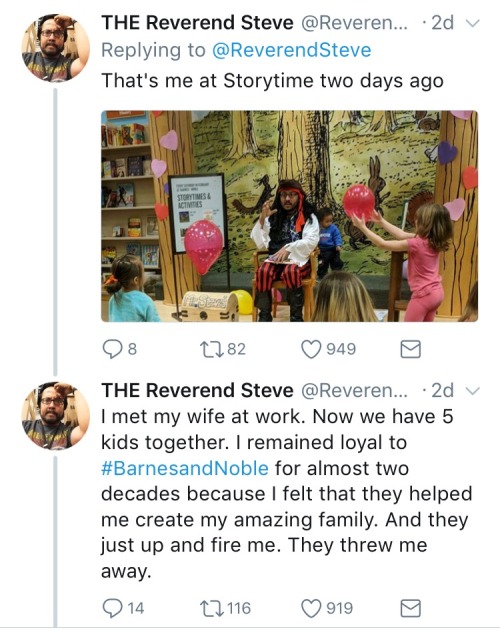Share first tweet via direct message envelope
The height and width of the screenshot is (631, 500).
coord(410,349)
